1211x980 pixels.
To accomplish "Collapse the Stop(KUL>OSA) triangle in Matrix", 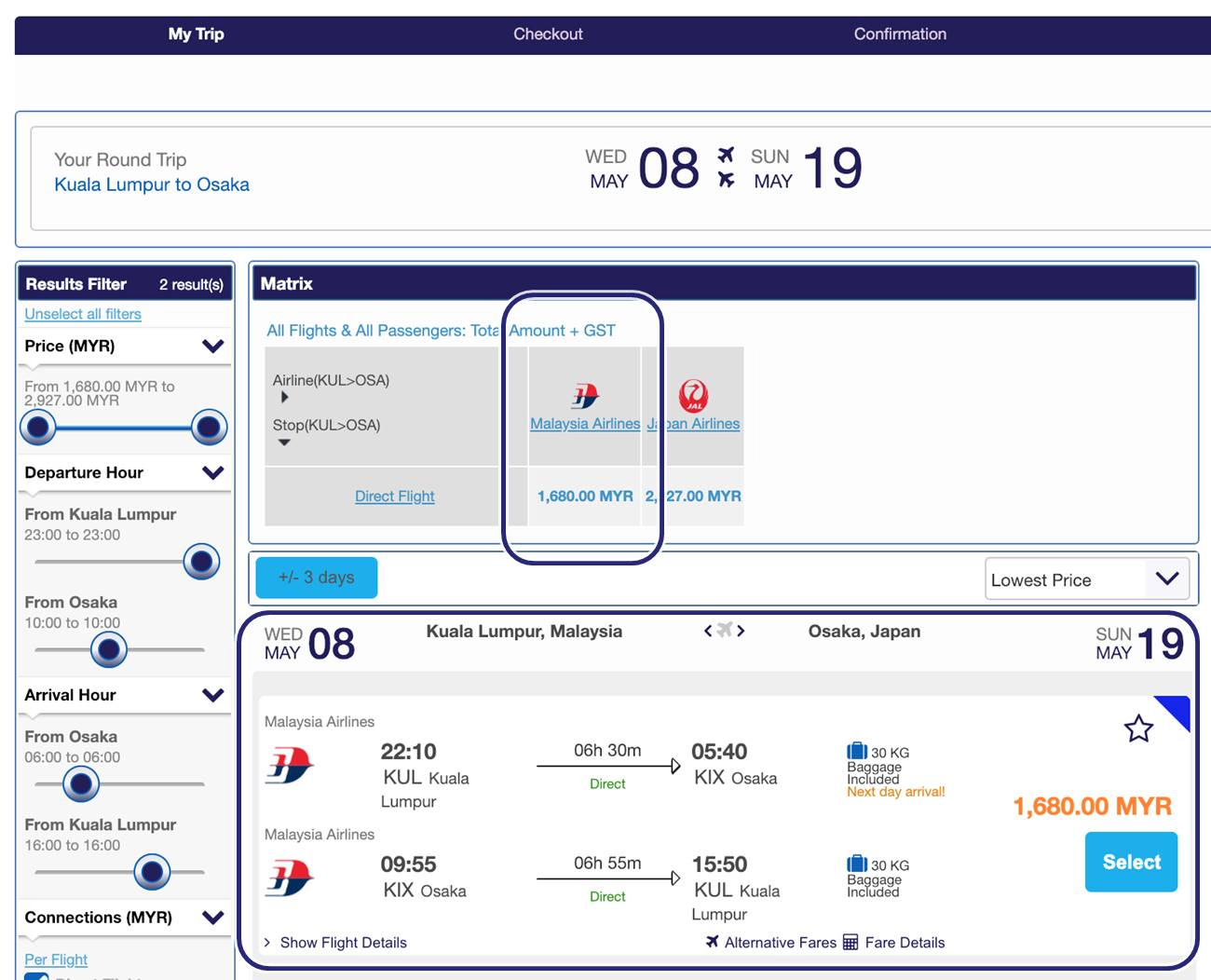I will pyautogui.click(x=284, y=442).
